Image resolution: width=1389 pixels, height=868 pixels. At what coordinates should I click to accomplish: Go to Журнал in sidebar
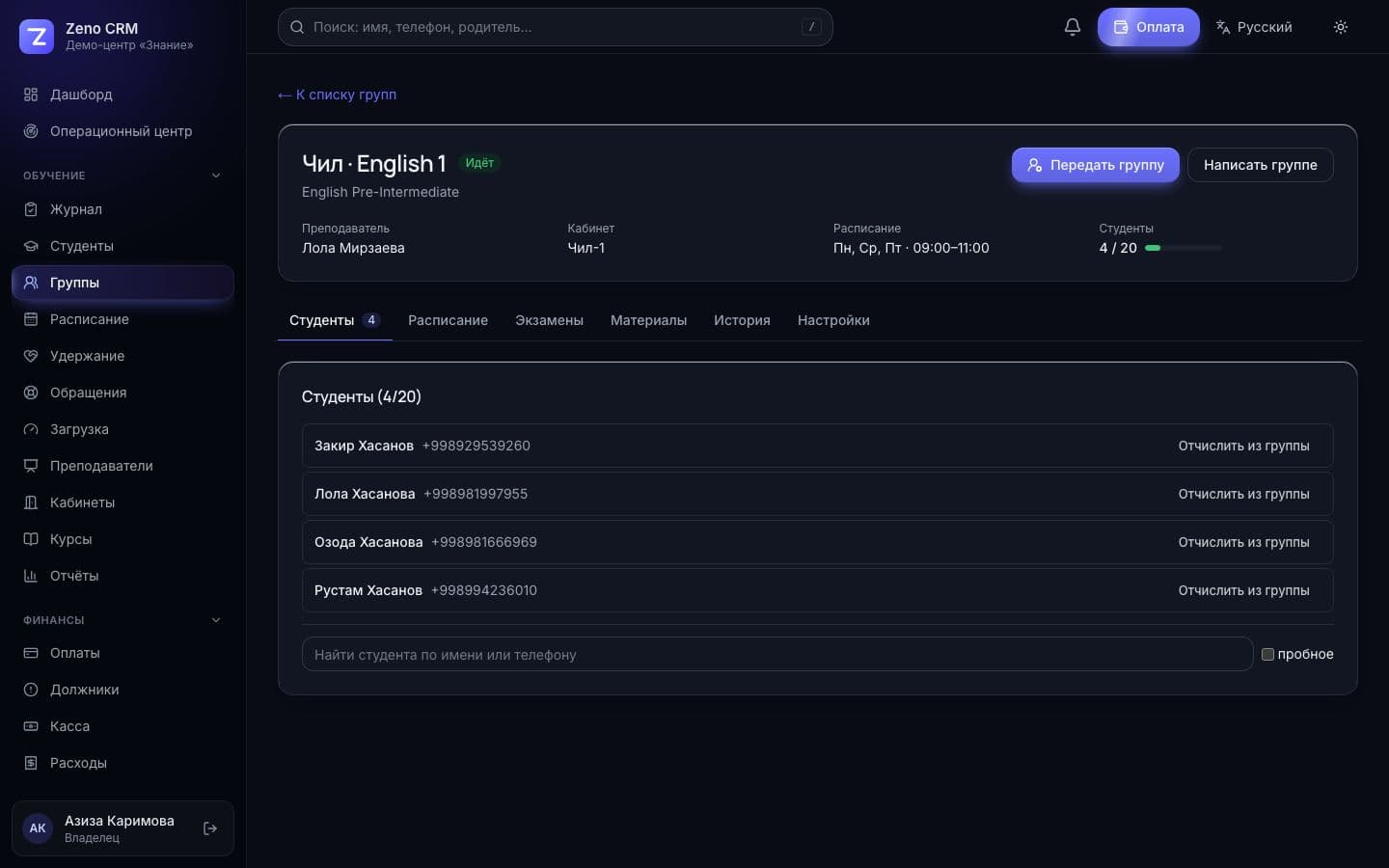123,209
